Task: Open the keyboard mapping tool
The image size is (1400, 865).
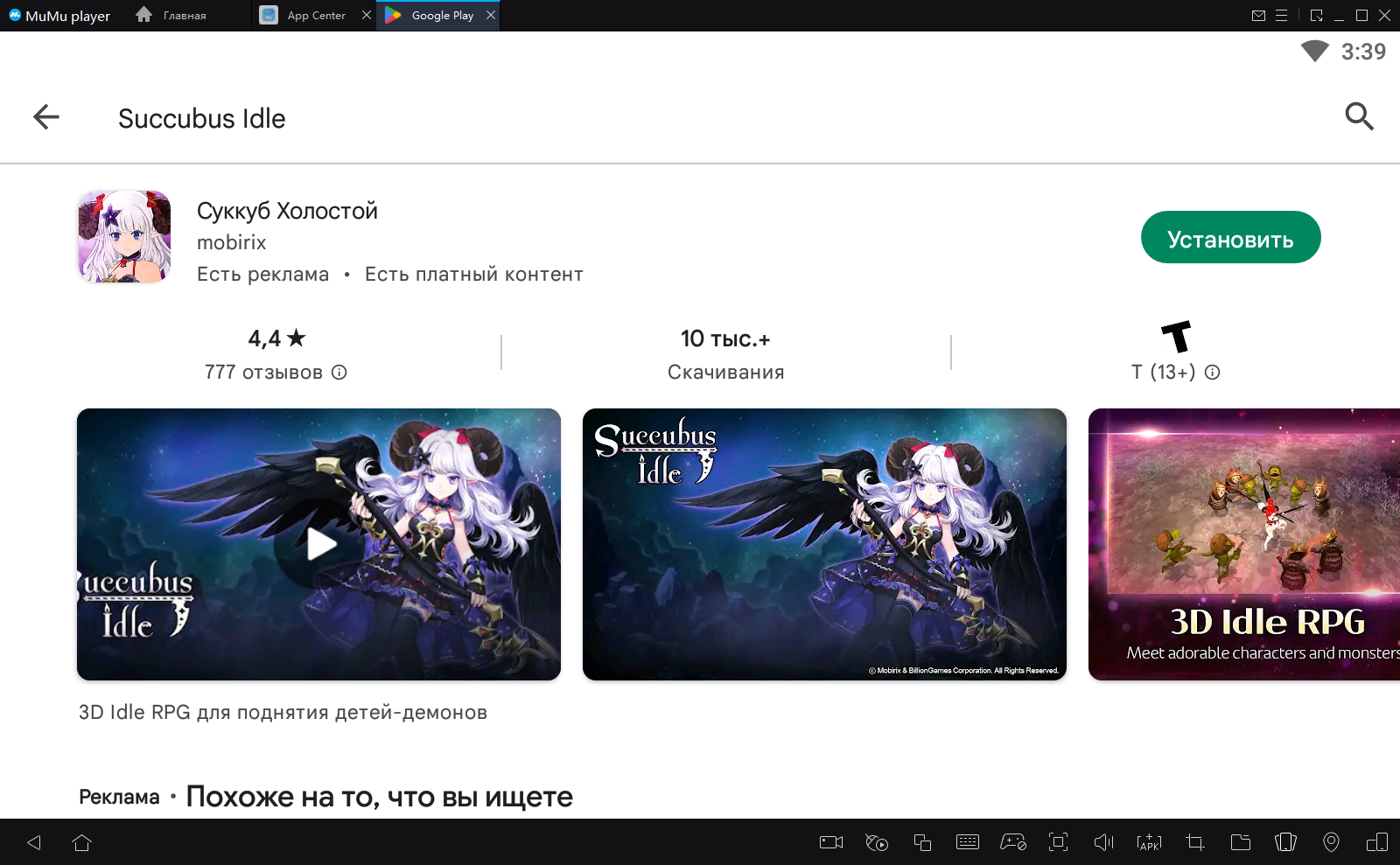Action: (x=967, y=842)
